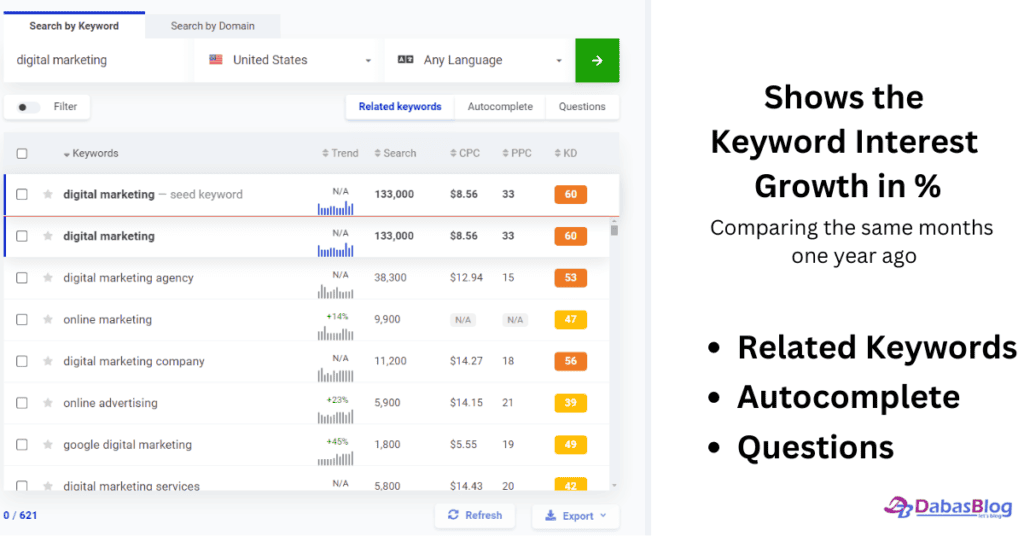Click the $14.27 CPC value
This screenshot has width=1024, height=536.
[x=466, y=361]
